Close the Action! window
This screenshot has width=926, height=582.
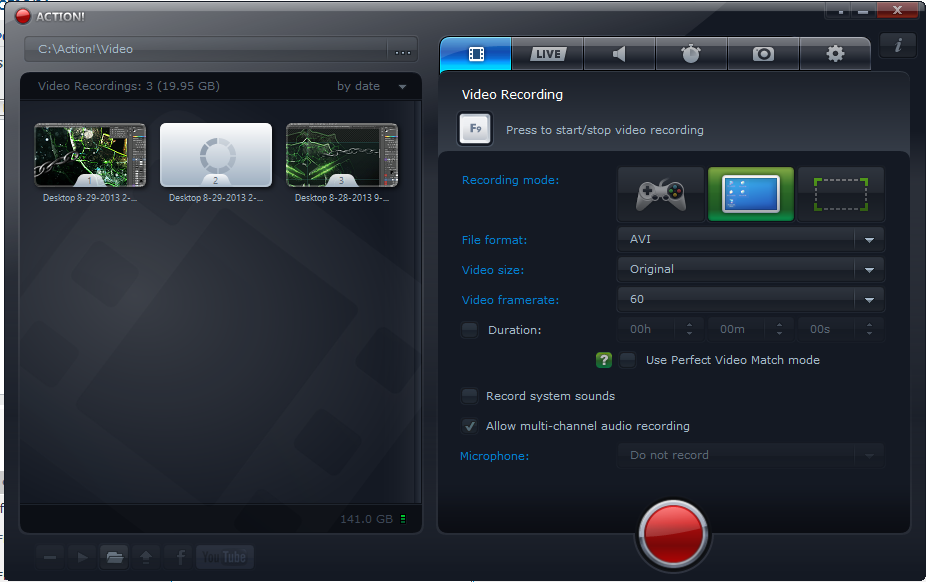pos(897,10)
